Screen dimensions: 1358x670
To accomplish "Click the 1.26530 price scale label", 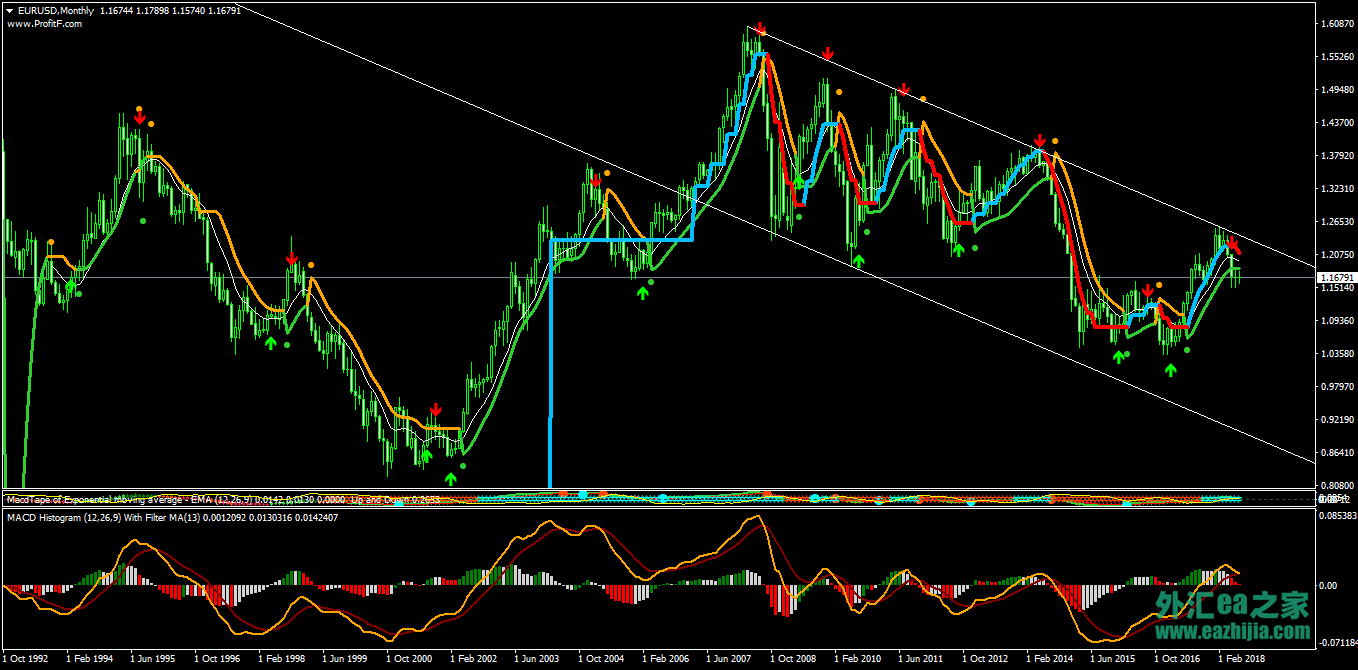I will tap(1336, 222).
